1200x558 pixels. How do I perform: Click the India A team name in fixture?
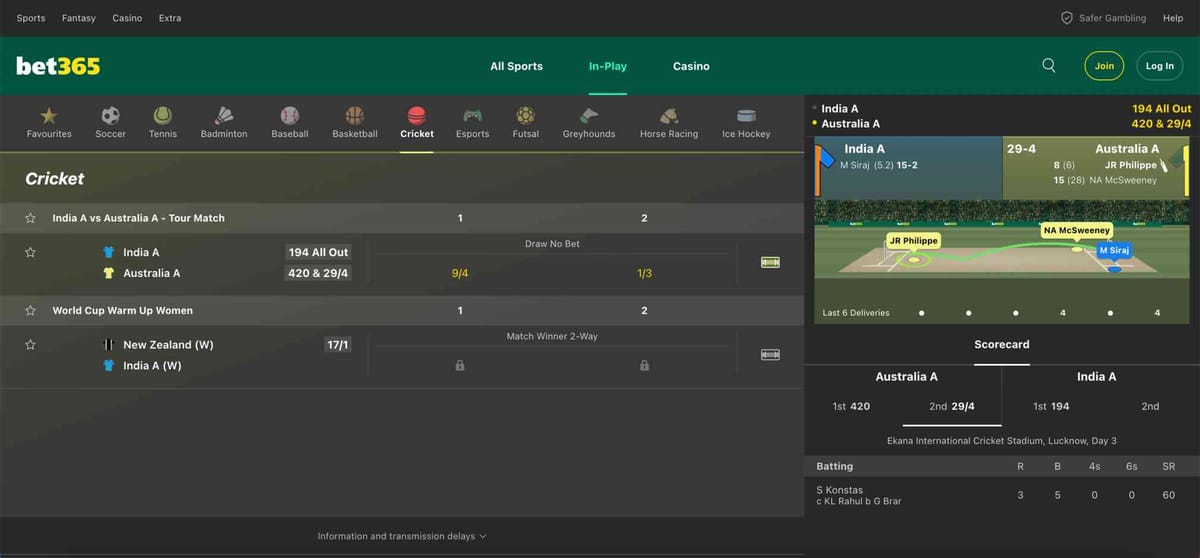click(141, 253)
